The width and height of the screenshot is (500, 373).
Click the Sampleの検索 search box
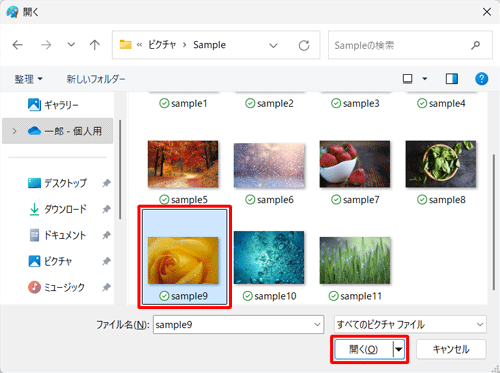410,45
